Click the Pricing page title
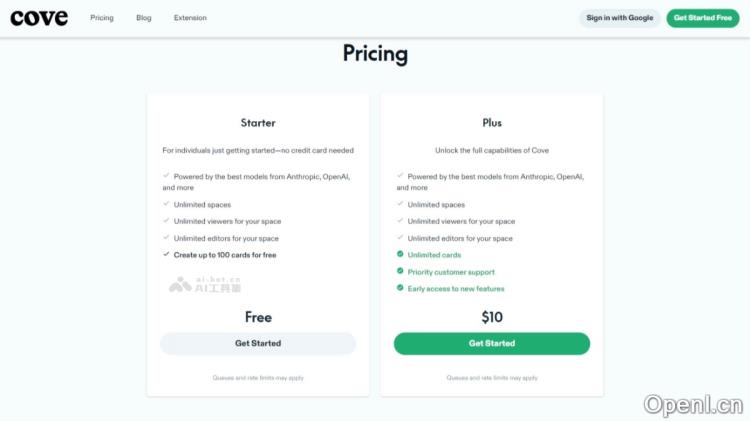The image size is (750, 421). (375, 54)
